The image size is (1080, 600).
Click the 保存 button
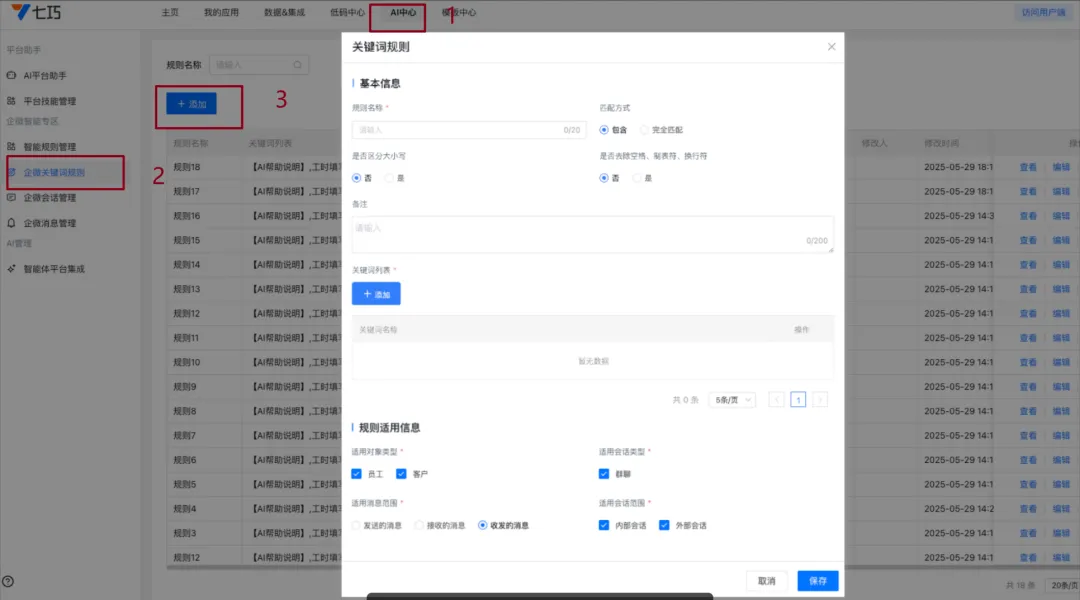tap(817, 581)
